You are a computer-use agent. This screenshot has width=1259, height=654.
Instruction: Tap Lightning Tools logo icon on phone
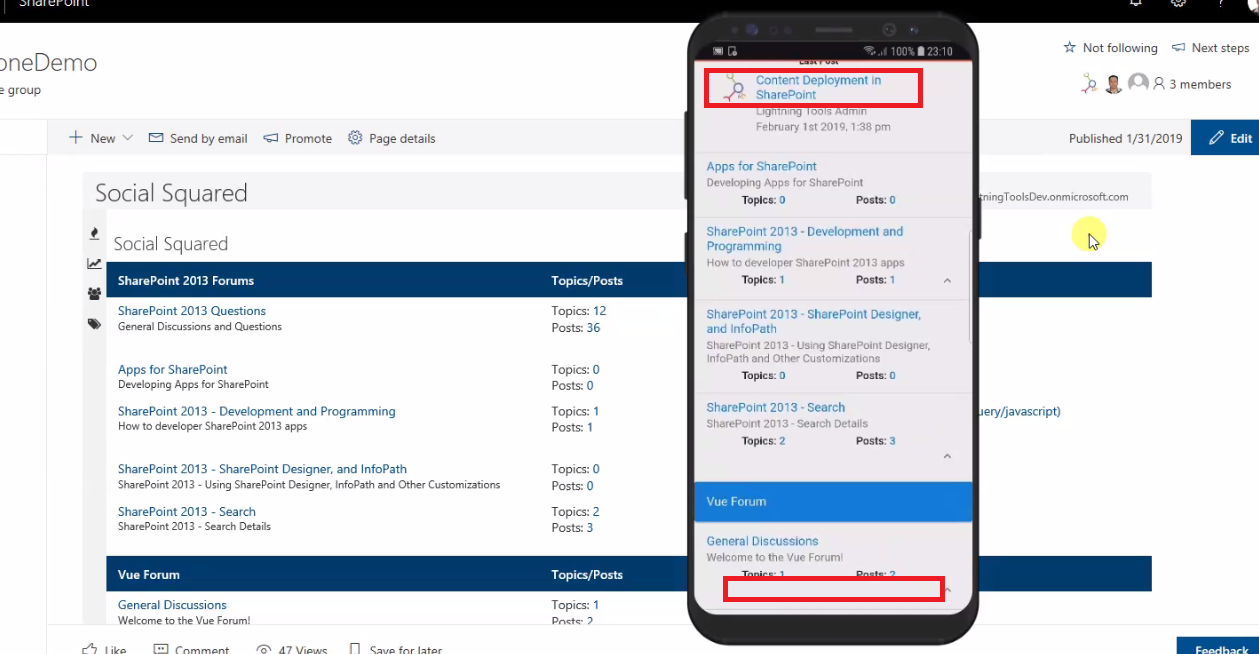(x=734, y=87)
